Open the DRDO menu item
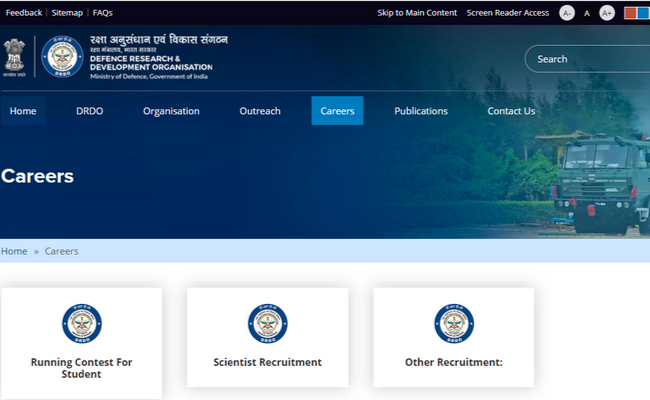Viewport: 650px width, 400px height. tap(90, 111)
